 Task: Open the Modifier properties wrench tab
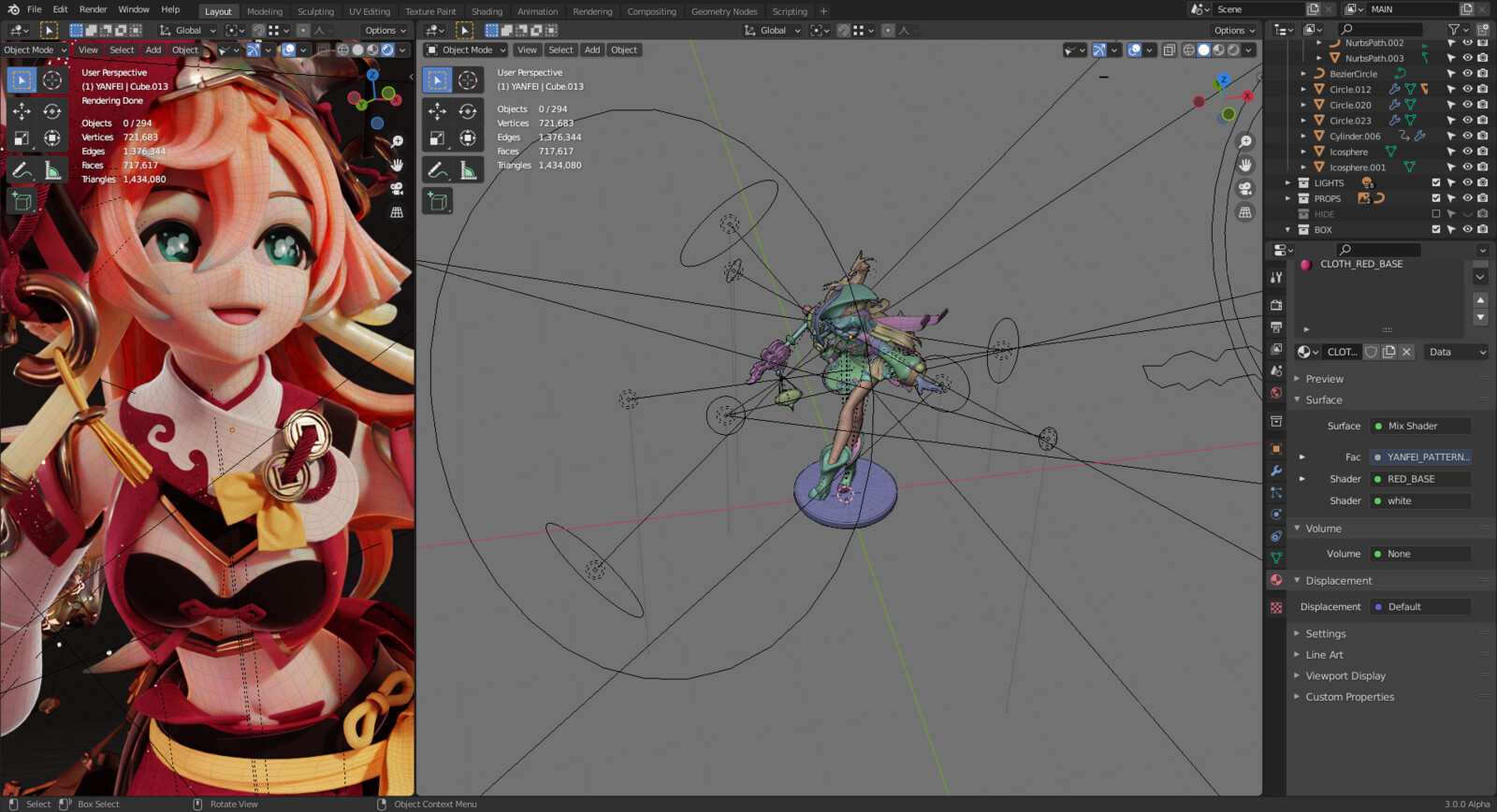1276,471
